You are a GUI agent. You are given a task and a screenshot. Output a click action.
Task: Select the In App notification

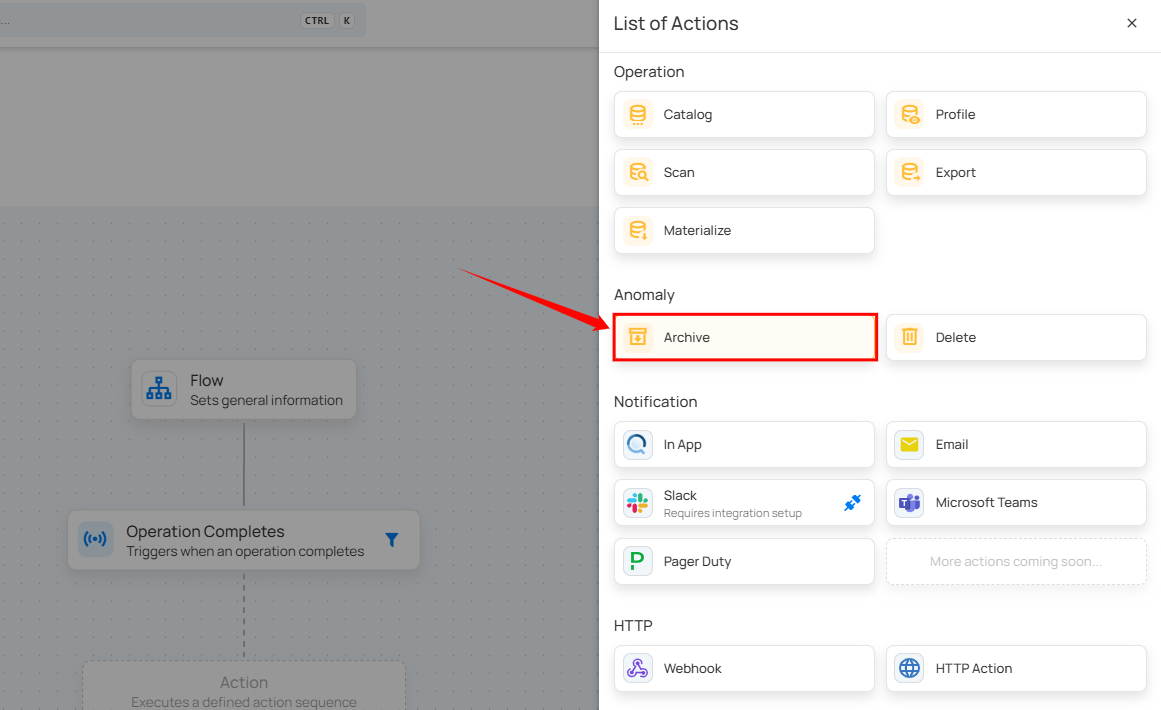click(744, 445)
